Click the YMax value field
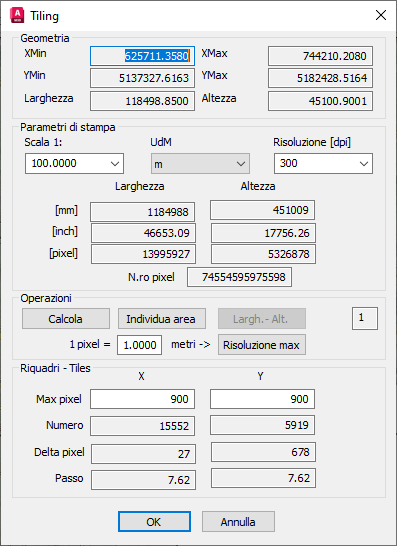Screen dimensions: 397x546 320,78
